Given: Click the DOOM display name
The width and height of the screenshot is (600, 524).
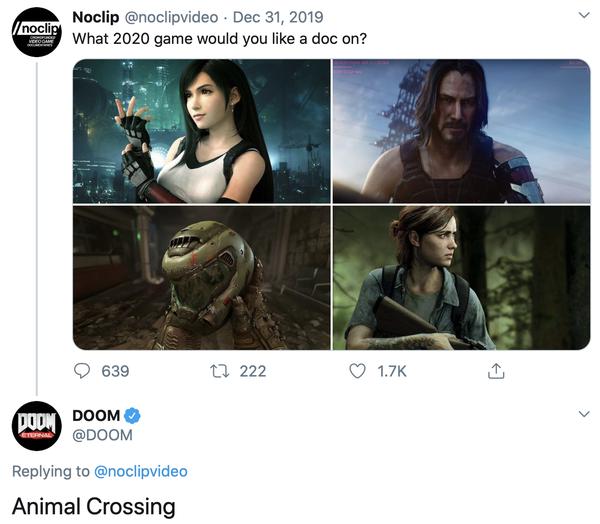Looking at the screenshot, I should click(96, 416).
